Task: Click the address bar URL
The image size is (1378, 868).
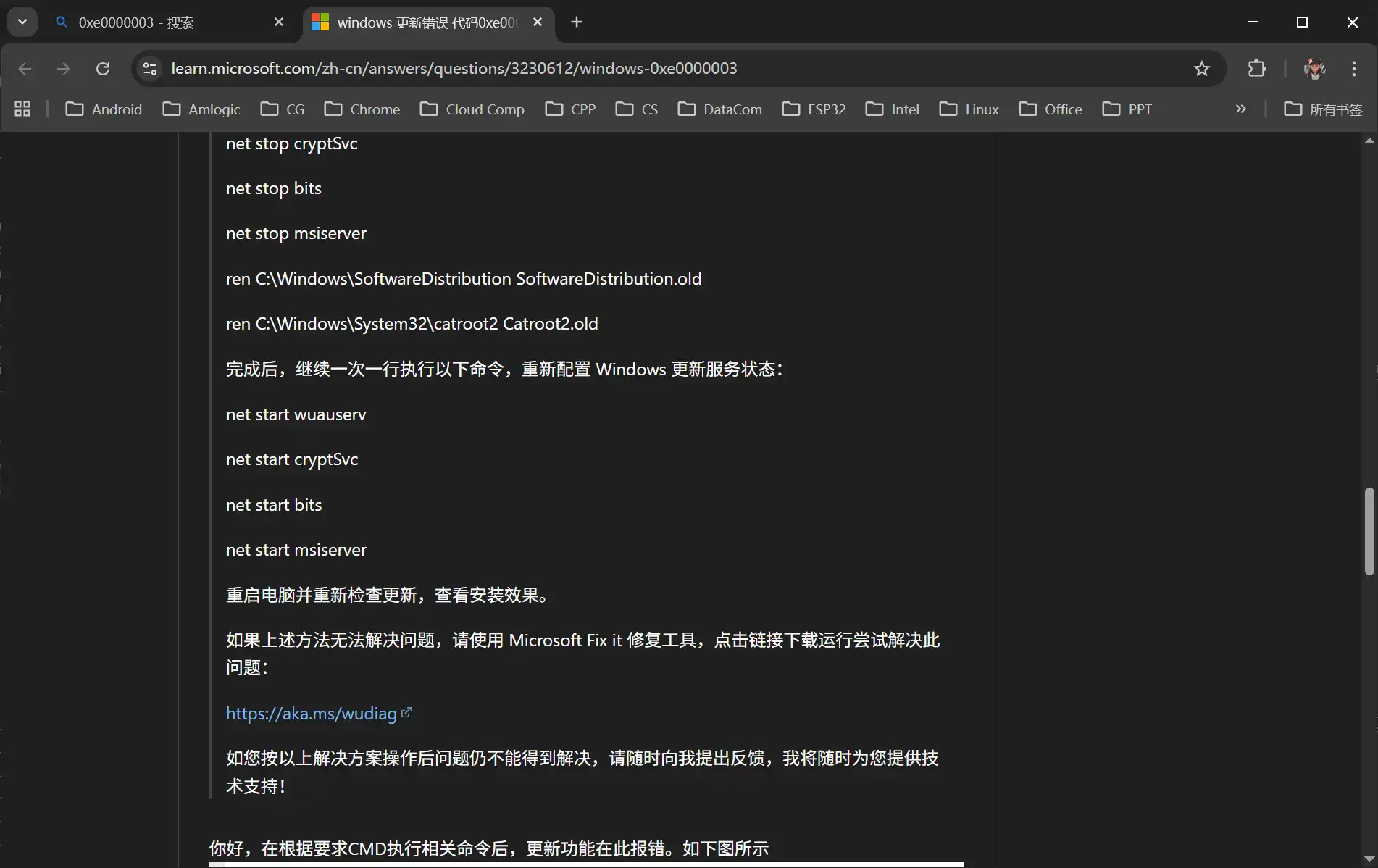Action: click(x=454, y=69)
